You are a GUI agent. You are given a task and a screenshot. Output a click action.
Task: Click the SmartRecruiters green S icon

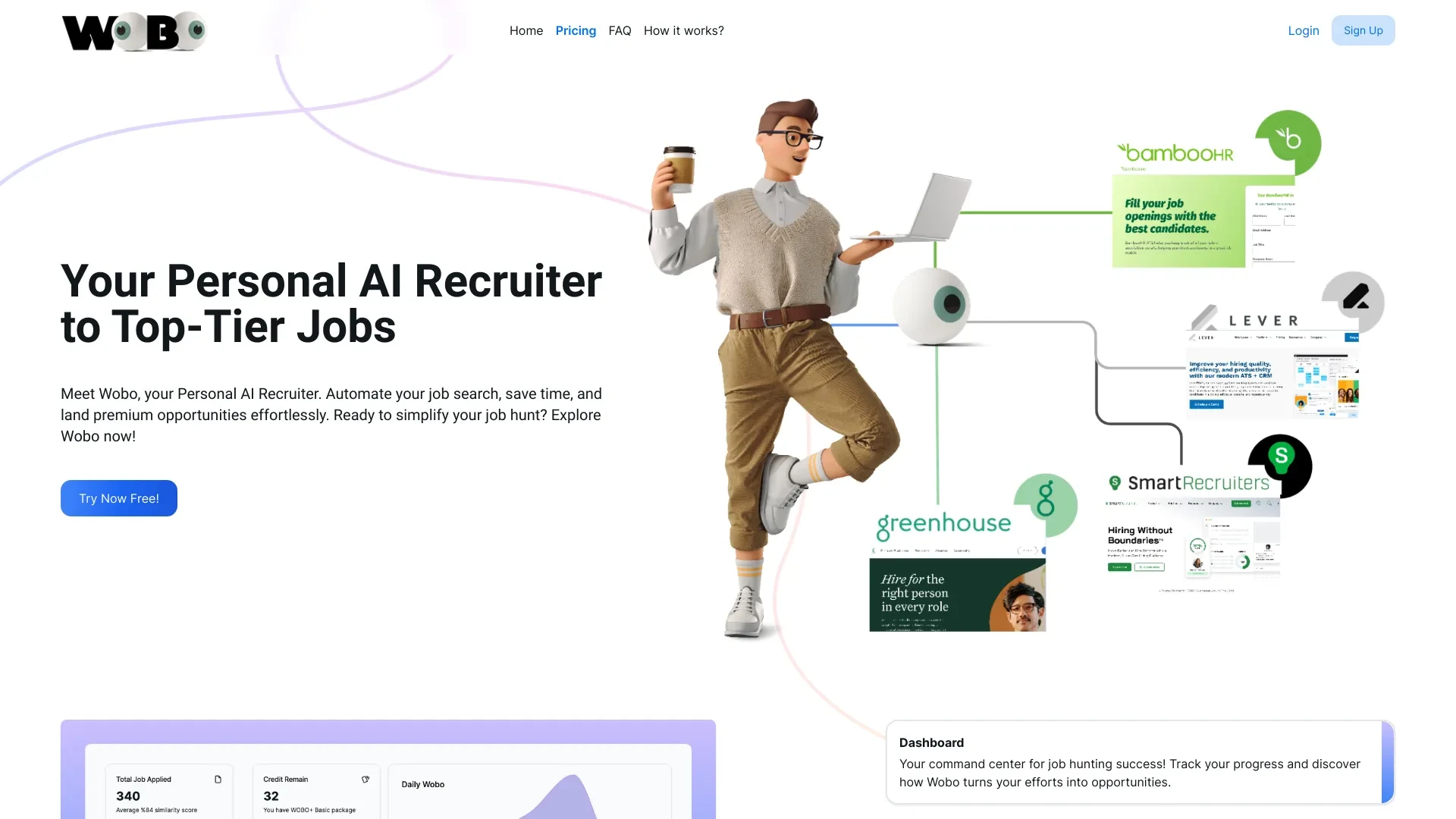[x=1282, y=459]
